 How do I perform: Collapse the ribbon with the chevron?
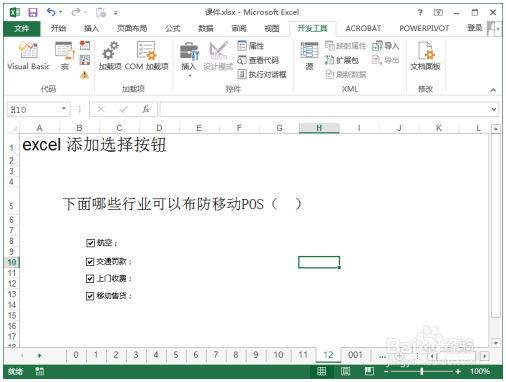(x=493, y=90)
